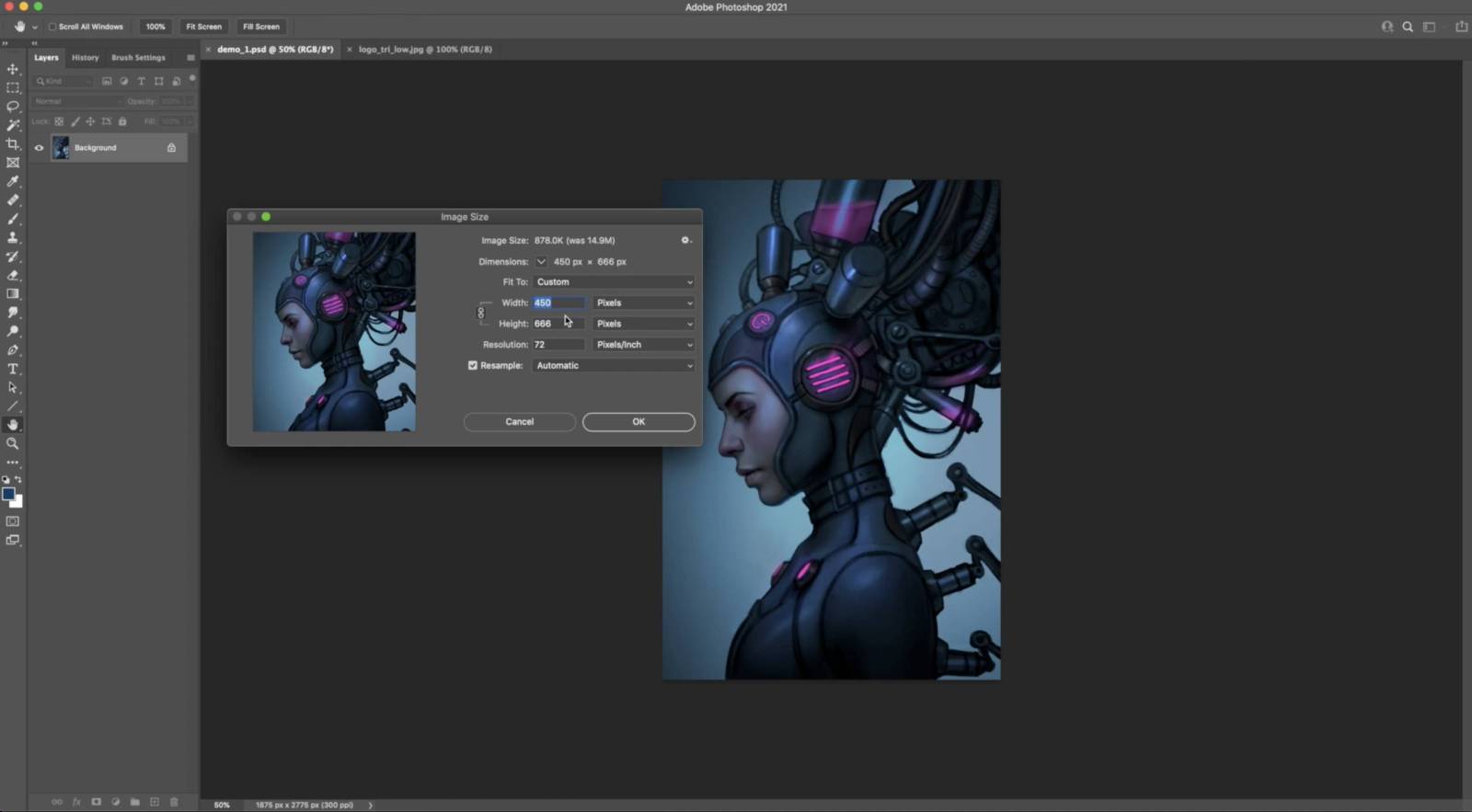Select the Zoom tool in toolbar
Screen dimensions: 1472x812
pyautogui.click(x=13, y=443)
